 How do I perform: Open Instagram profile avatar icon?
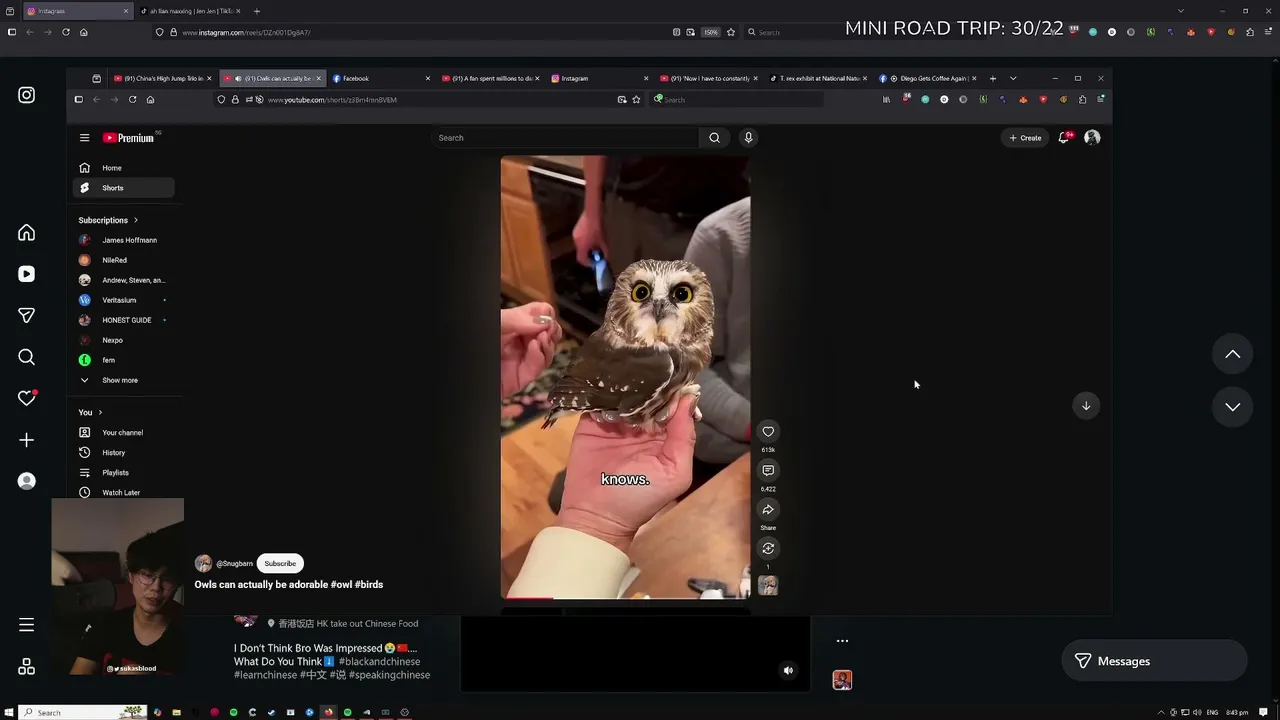[27, 481]
